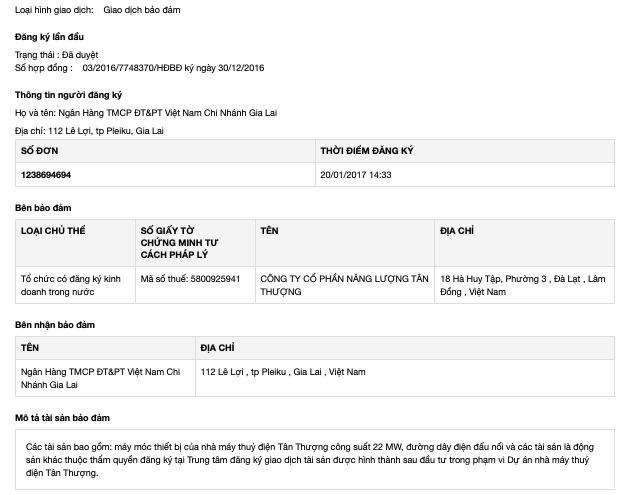
Task: Click the registration time 20/01/2017 14:33
Action: 355,175
